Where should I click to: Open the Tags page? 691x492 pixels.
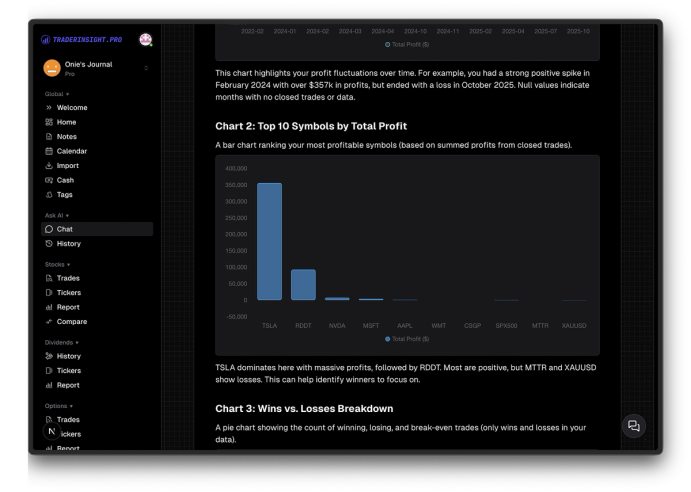pyautogui.click(x=64, y=195)
